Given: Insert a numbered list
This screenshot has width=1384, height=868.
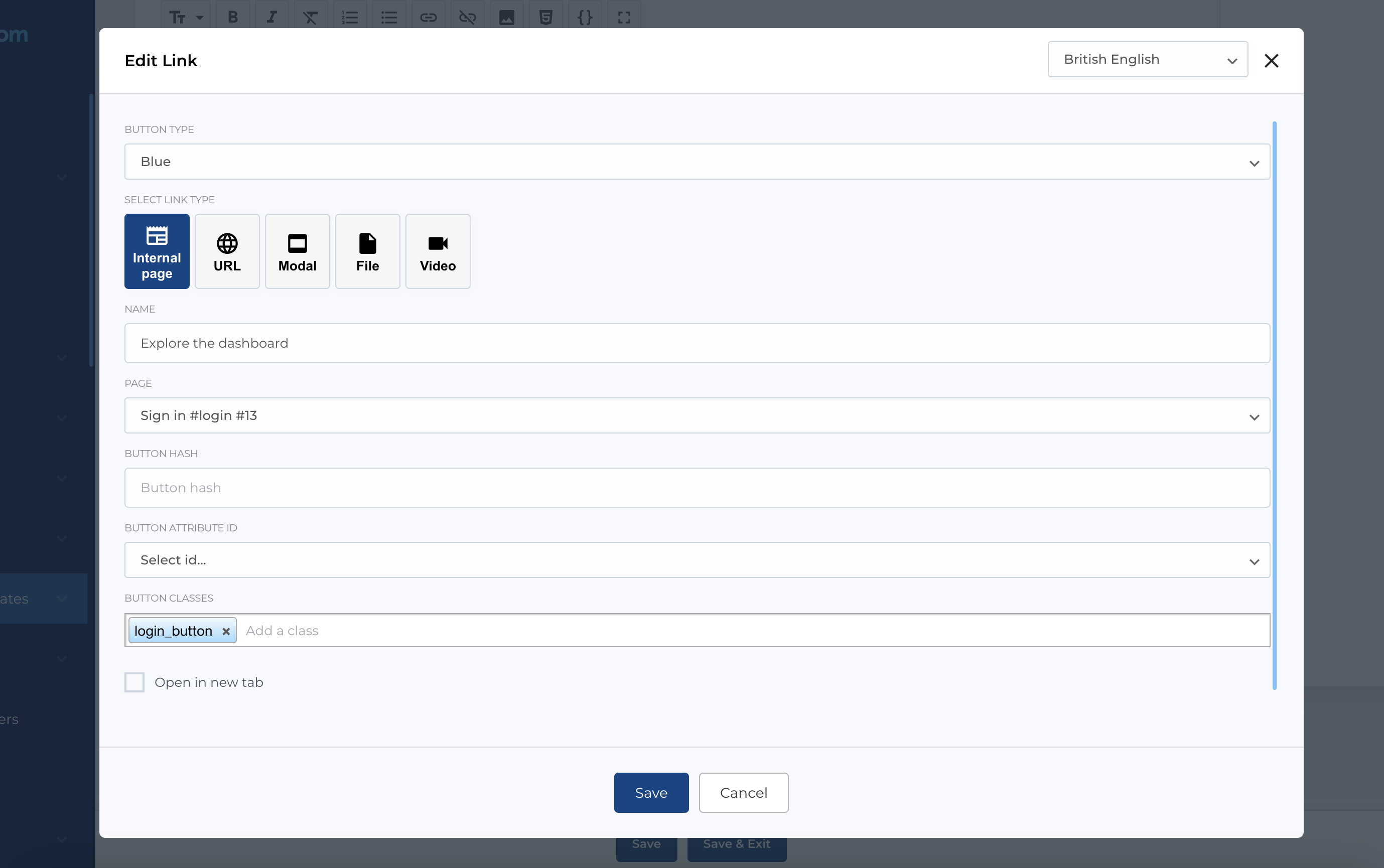Looking at the screenshot, I should coord(350,16).
